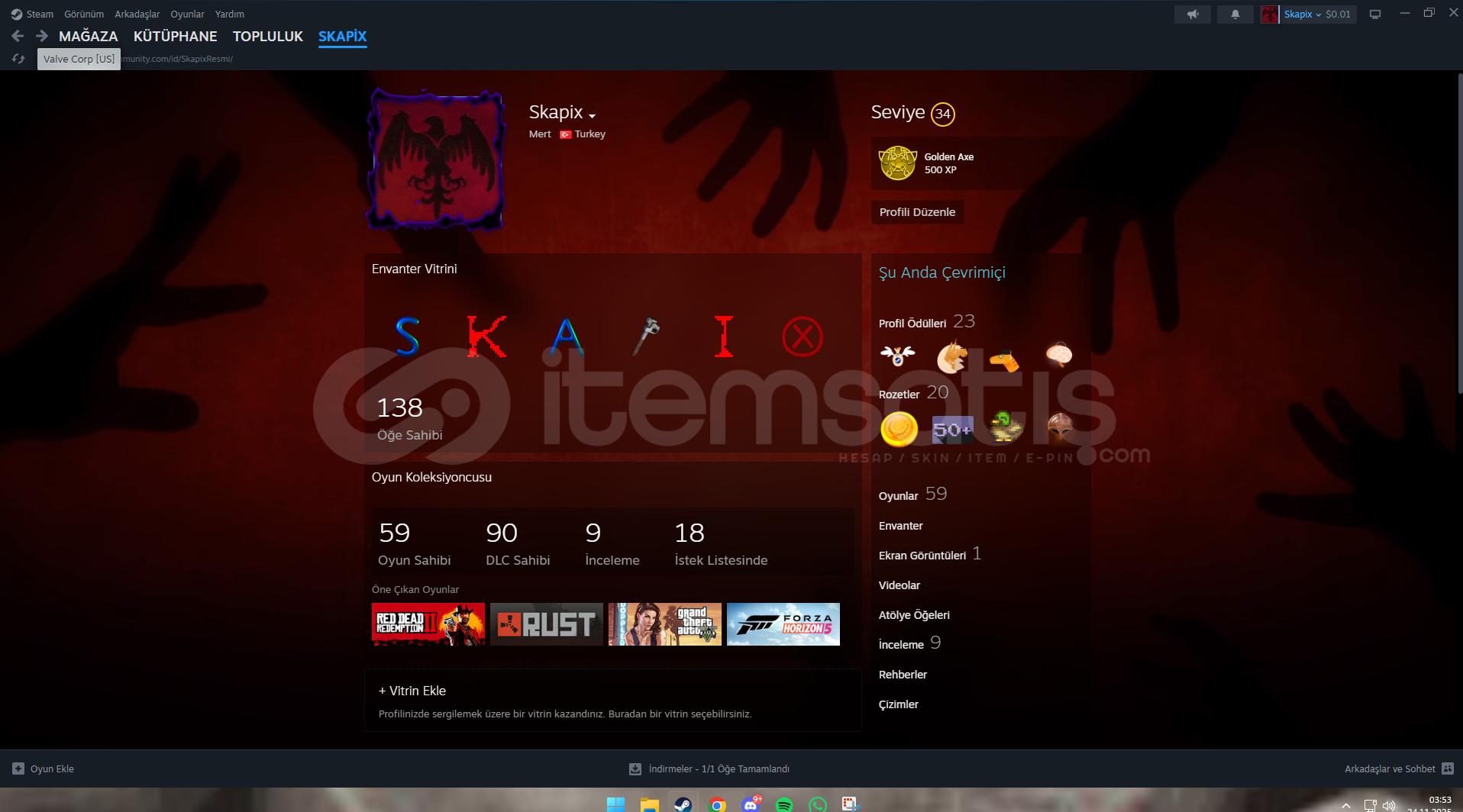Open the Skapix account menu dropdown

[x=1302, y=14]
